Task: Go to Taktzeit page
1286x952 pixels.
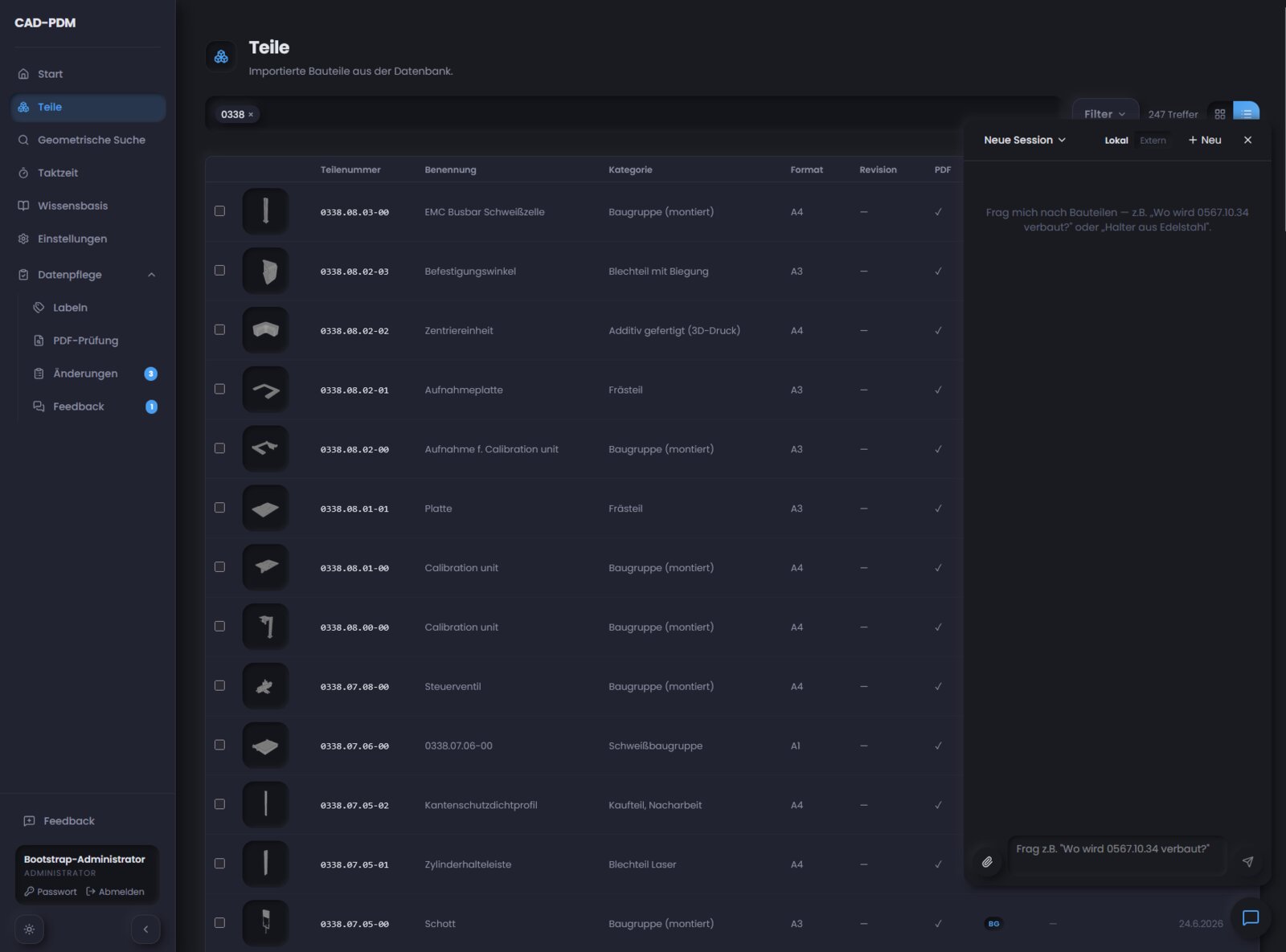Action: click(88, 173)
